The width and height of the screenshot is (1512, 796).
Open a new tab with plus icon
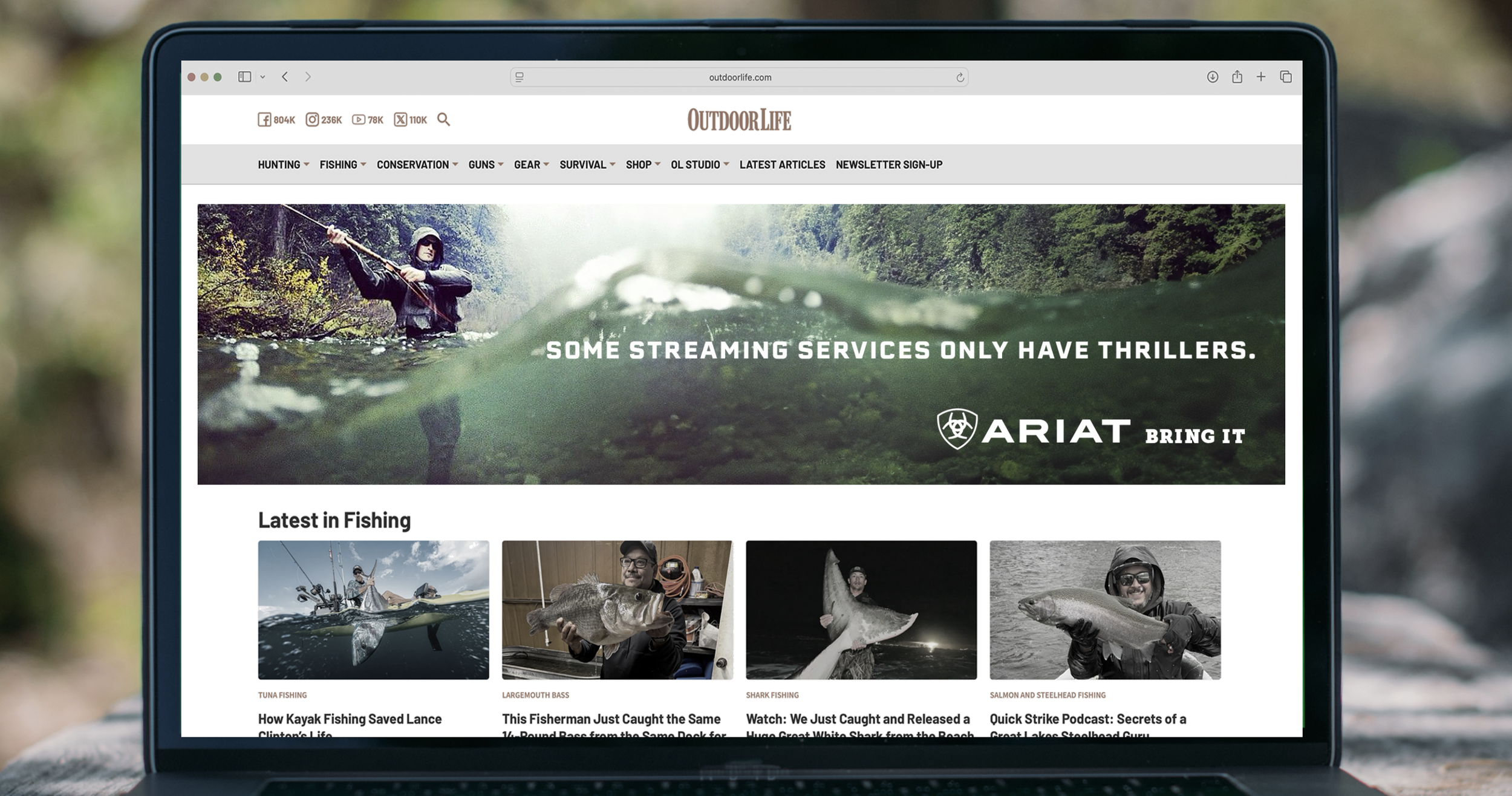tap(1261, 77)
